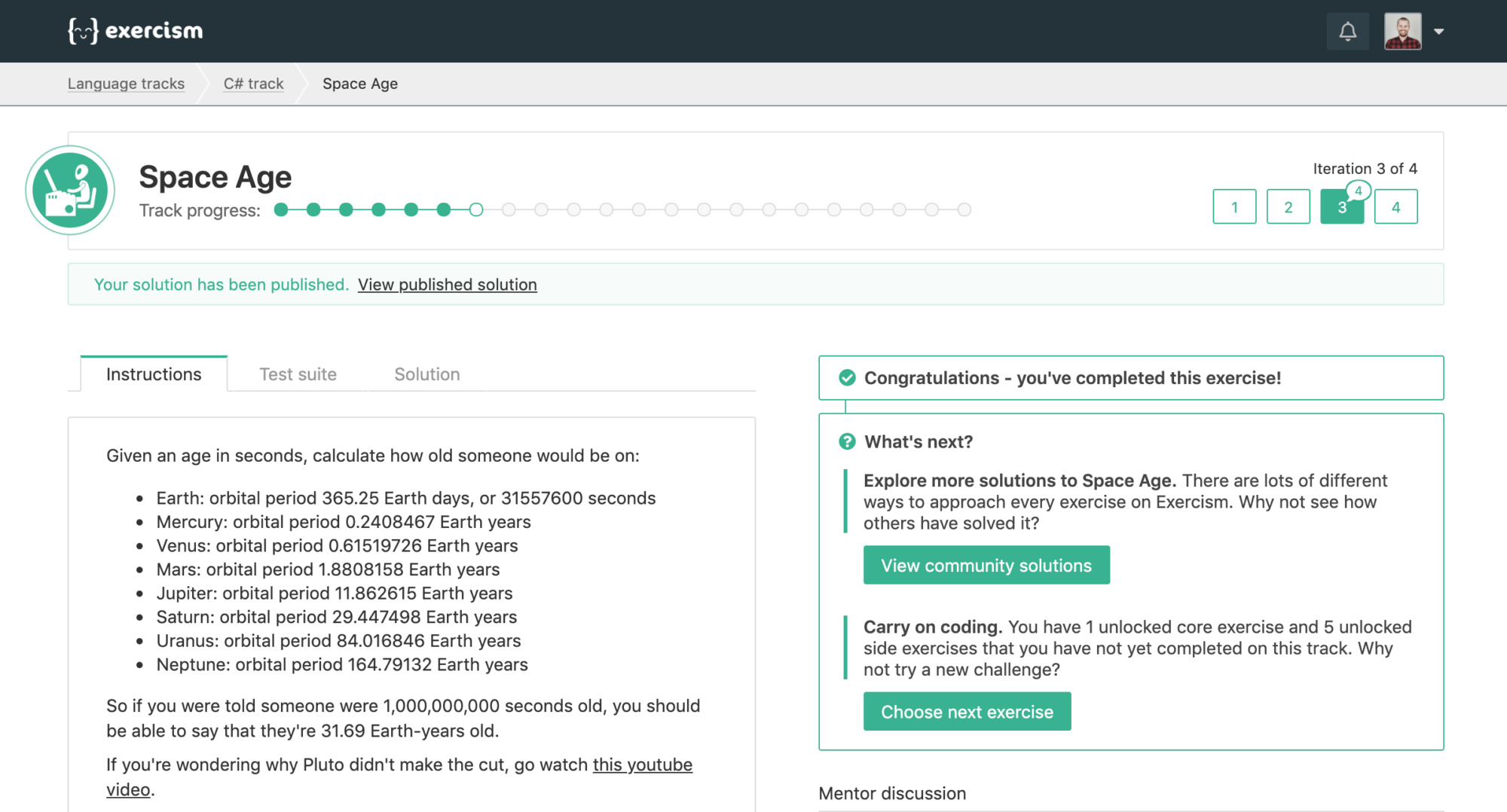Image resolution: width=1507 pixels, height=812 pixels.
Task: Click Choose next exercise button
Action: click(x=967, y=712)
